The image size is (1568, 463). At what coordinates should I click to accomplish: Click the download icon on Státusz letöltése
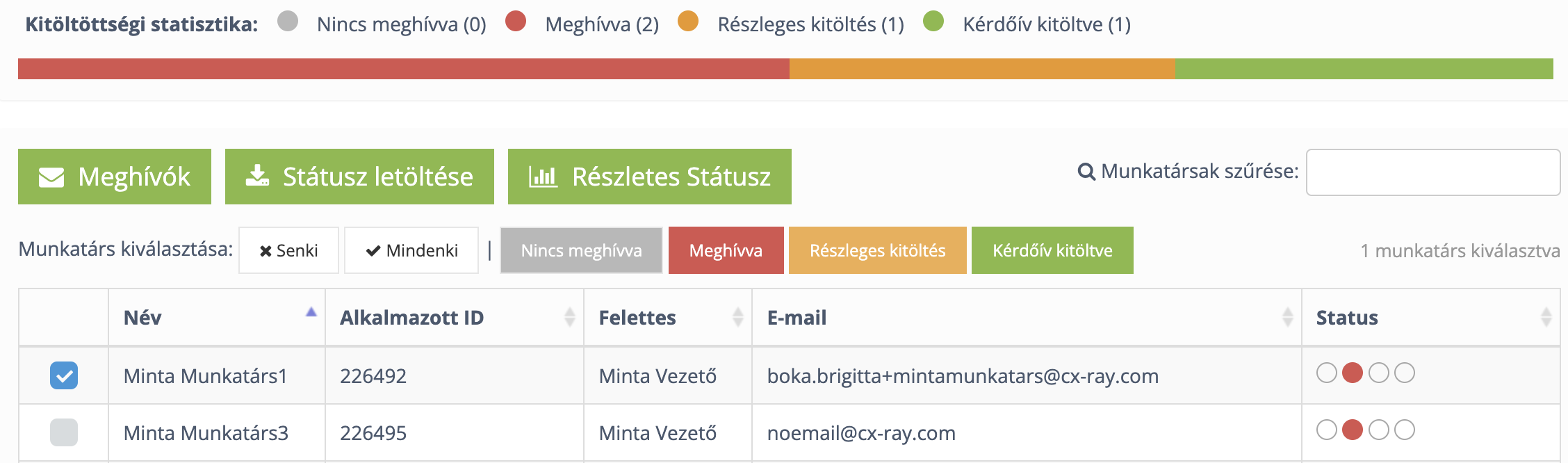[258, 176]
